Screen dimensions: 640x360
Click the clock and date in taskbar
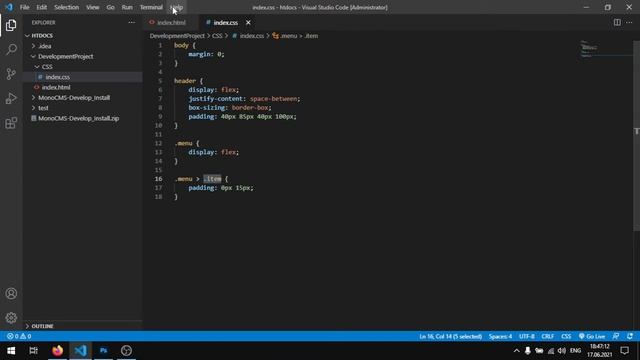tap(600, 351)
